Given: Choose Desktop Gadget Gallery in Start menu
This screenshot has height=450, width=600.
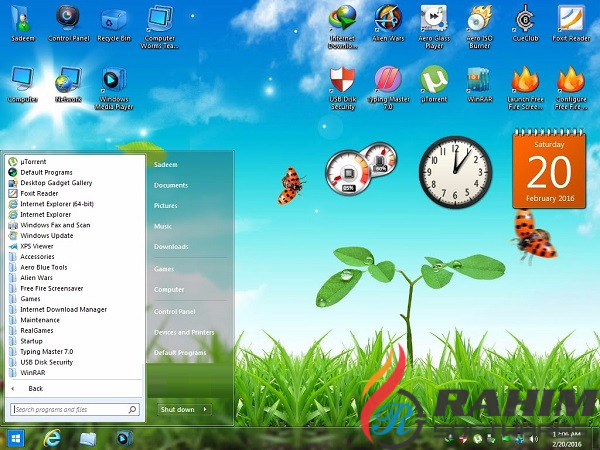Looking at the screenshot, I should [x=56, y=182].
